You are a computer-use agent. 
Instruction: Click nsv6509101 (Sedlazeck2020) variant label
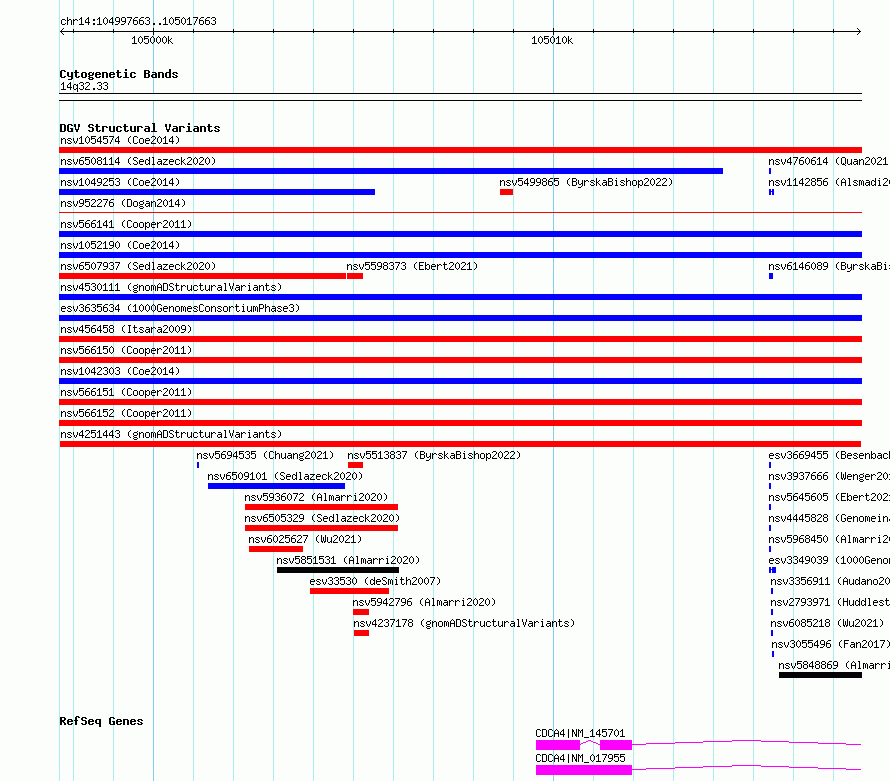285,476
